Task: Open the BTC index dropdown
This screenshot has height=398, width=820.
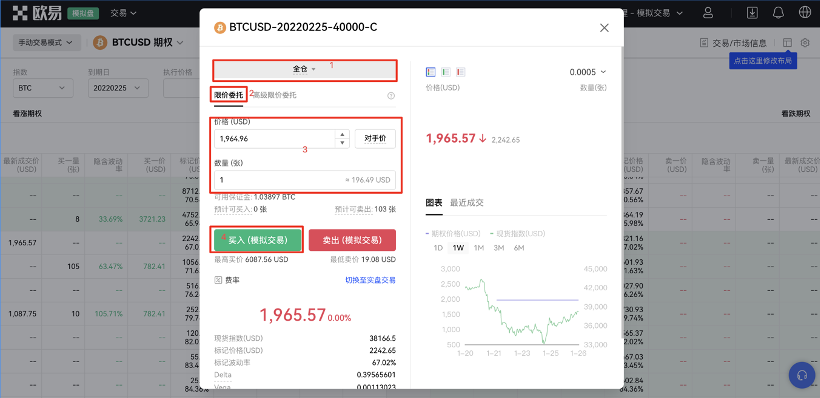Action: 42,88
